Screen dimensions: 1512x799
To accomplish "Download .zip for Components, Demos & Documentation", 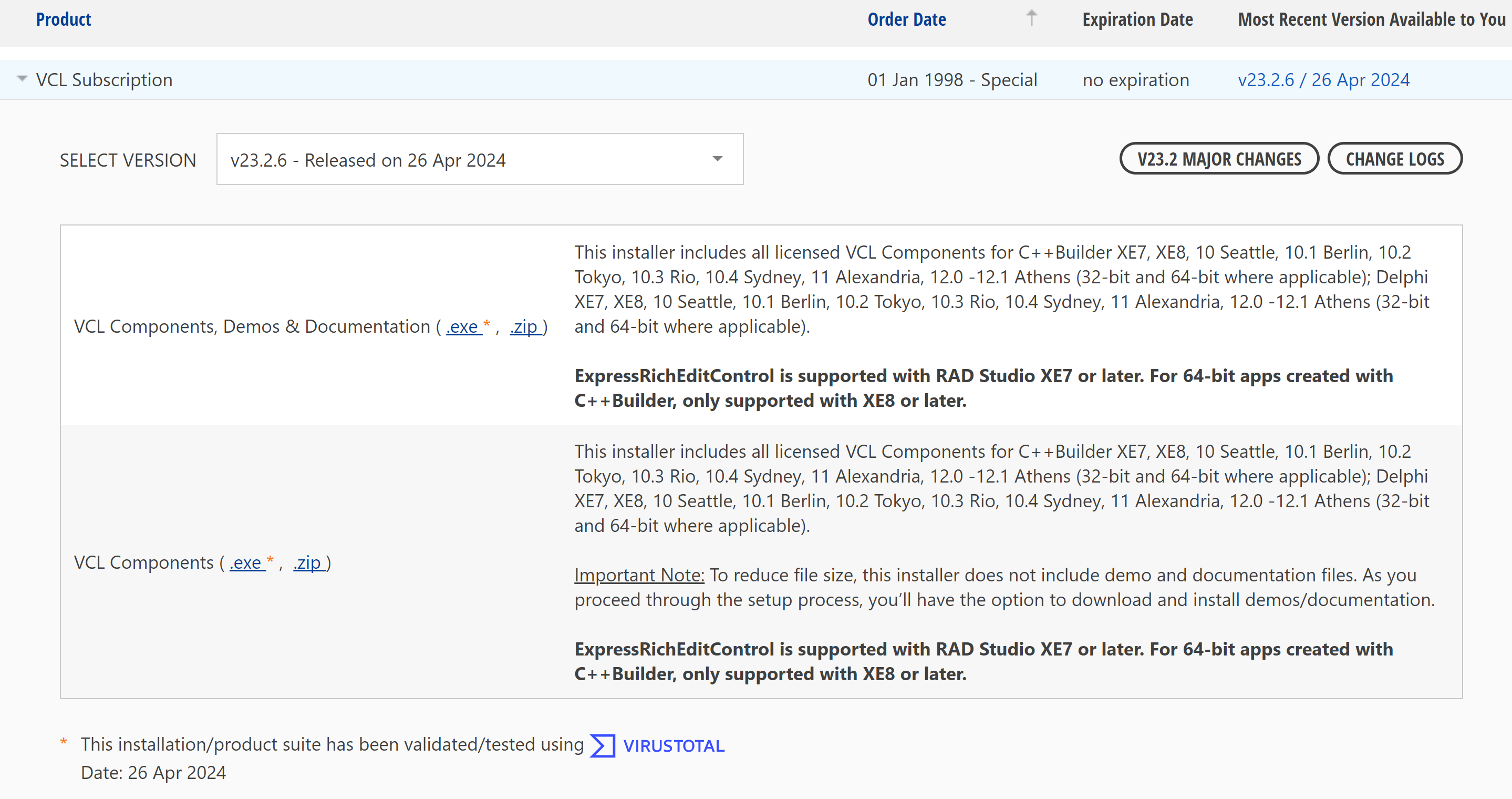I will 525,327.
